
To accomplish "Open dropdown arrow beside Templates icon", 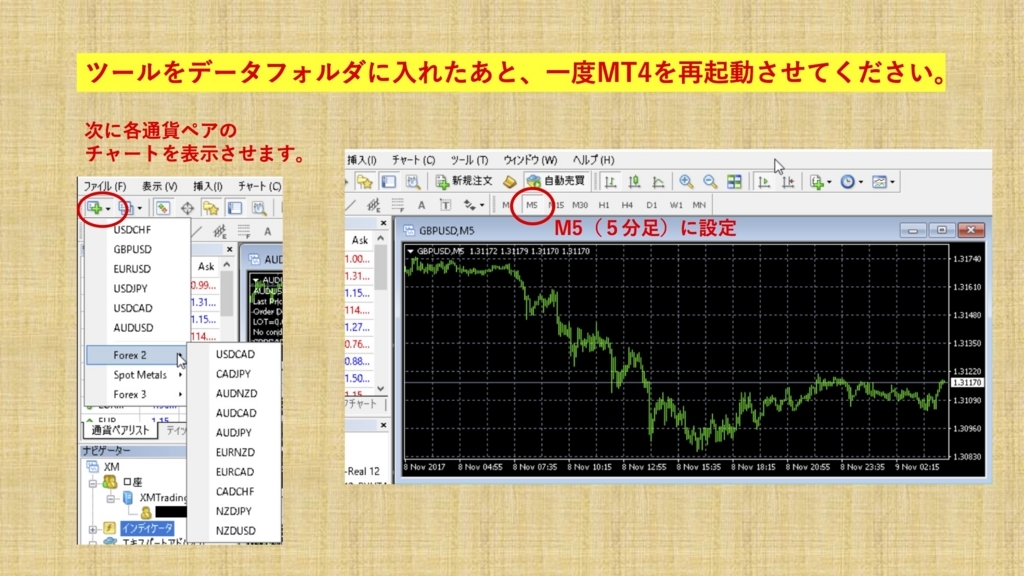I will (x=892, y=182).
